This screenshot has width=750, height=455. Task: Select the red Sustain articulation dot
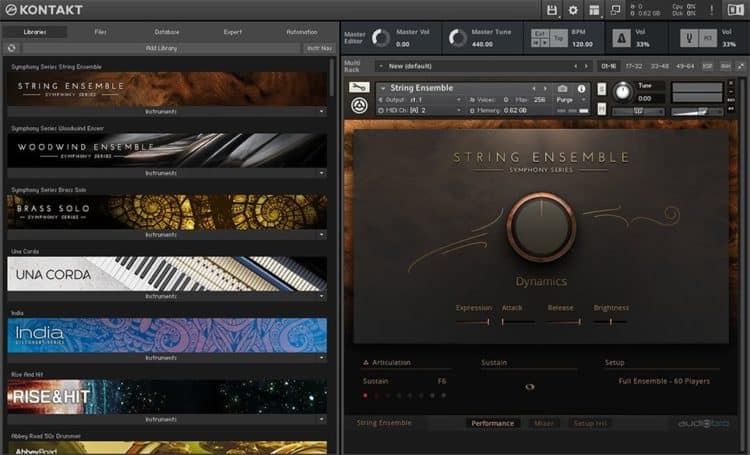[x=365, y=396]
